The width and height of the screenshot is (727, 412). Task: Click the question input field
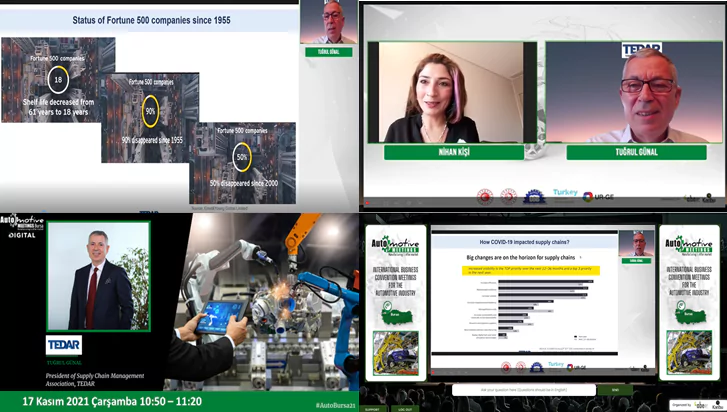pyautogui.click(x=524, y=390)
